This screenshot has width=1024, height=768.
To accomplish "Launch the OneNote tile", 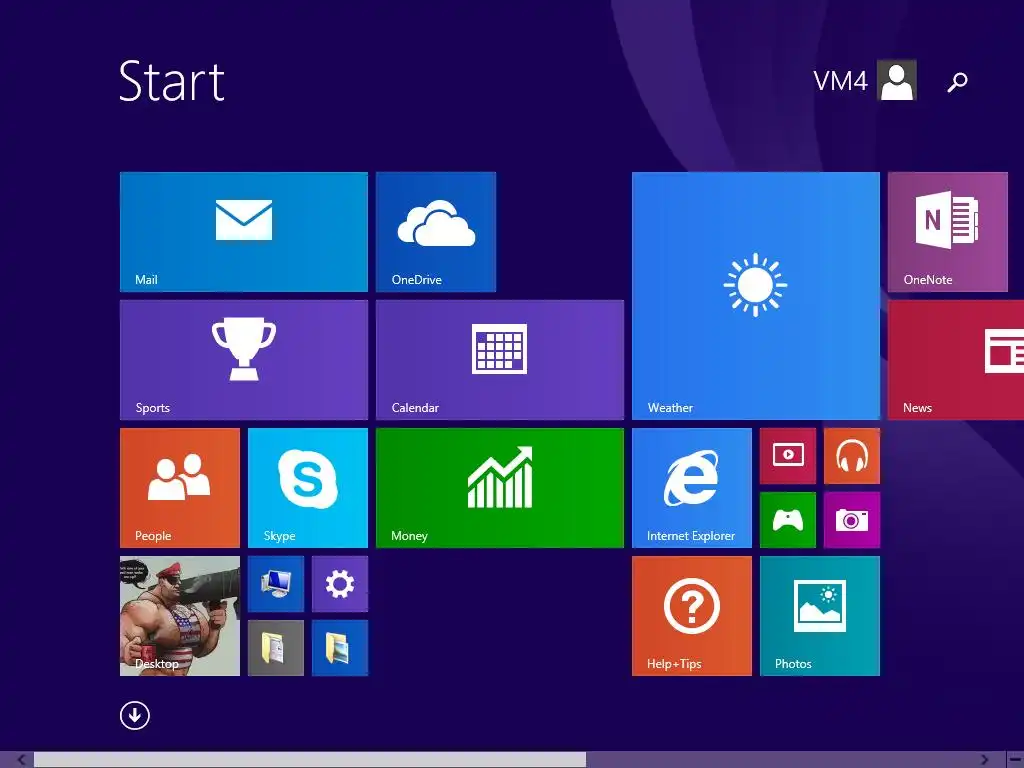I will pyautogui.click(x=948, y=232).
